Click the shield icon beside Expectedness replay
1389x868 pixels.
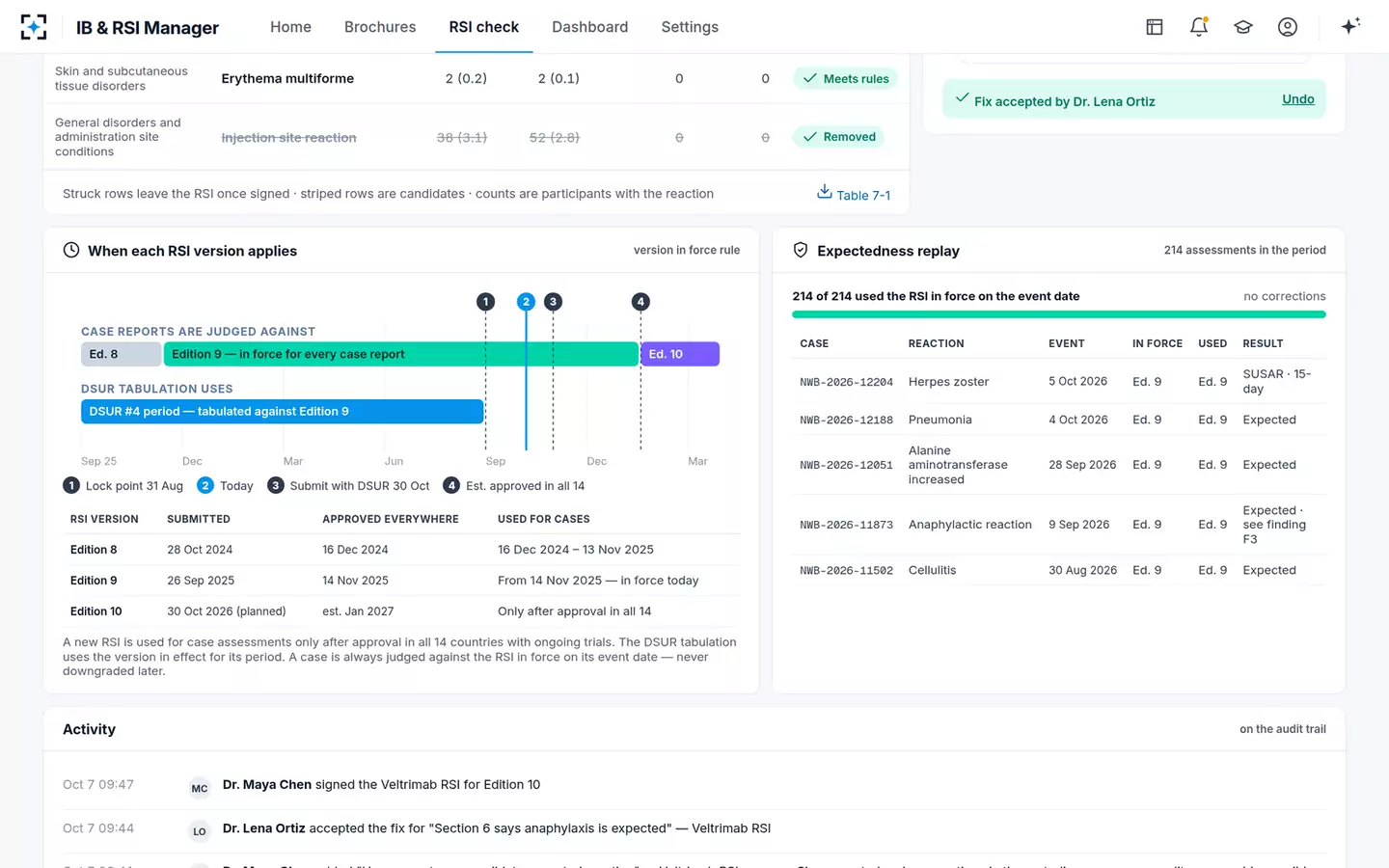coord(801,250)
